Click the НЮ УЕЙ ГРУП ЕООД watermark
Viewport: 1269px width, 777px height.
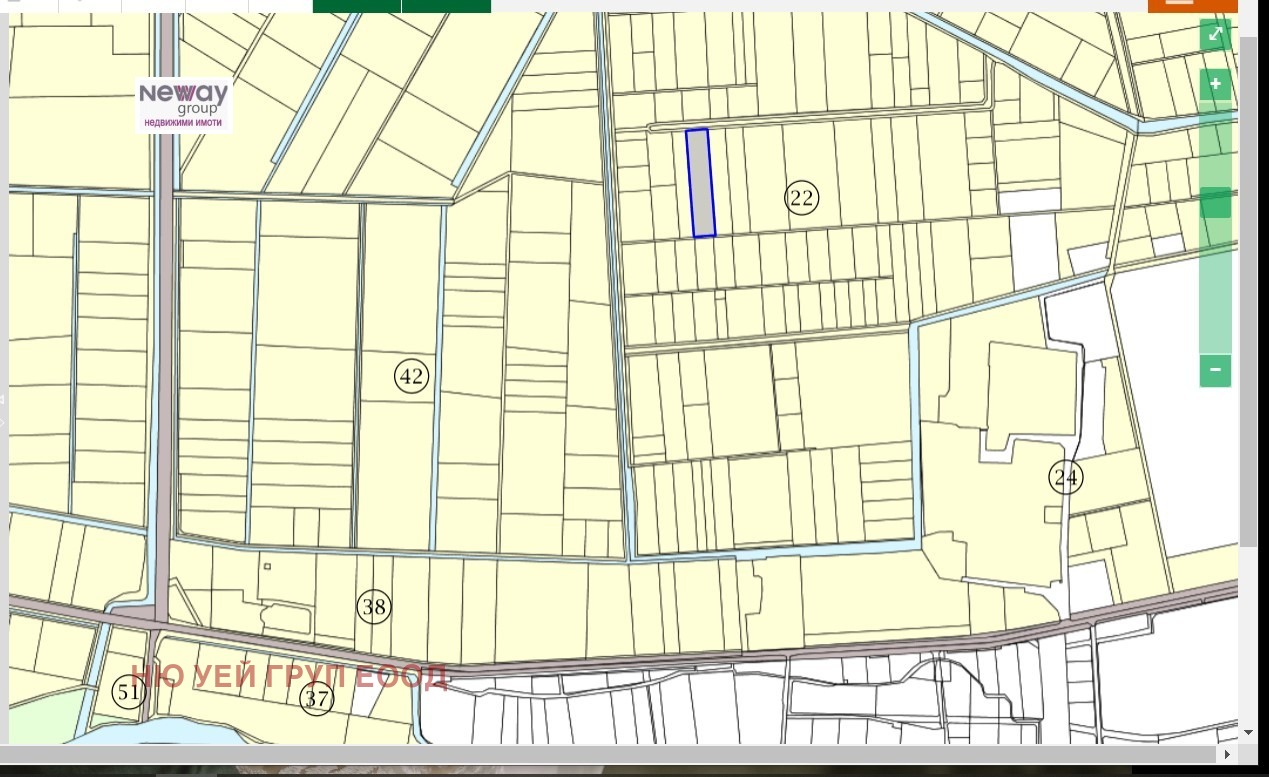tap(289, 677)
